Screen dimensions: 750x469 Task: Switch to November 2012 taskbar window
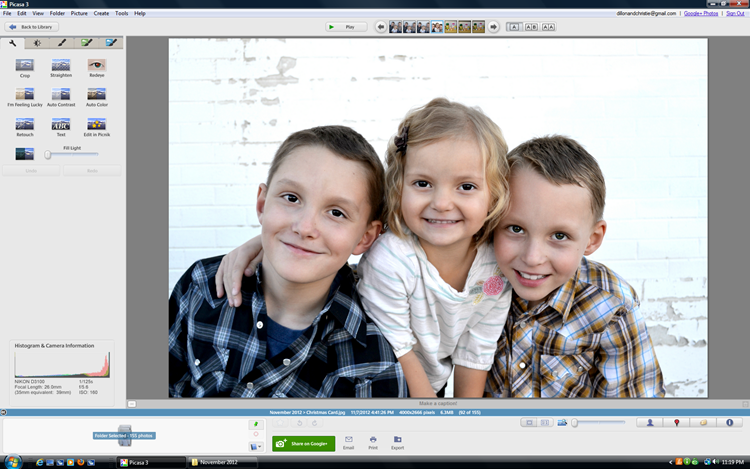222,462
